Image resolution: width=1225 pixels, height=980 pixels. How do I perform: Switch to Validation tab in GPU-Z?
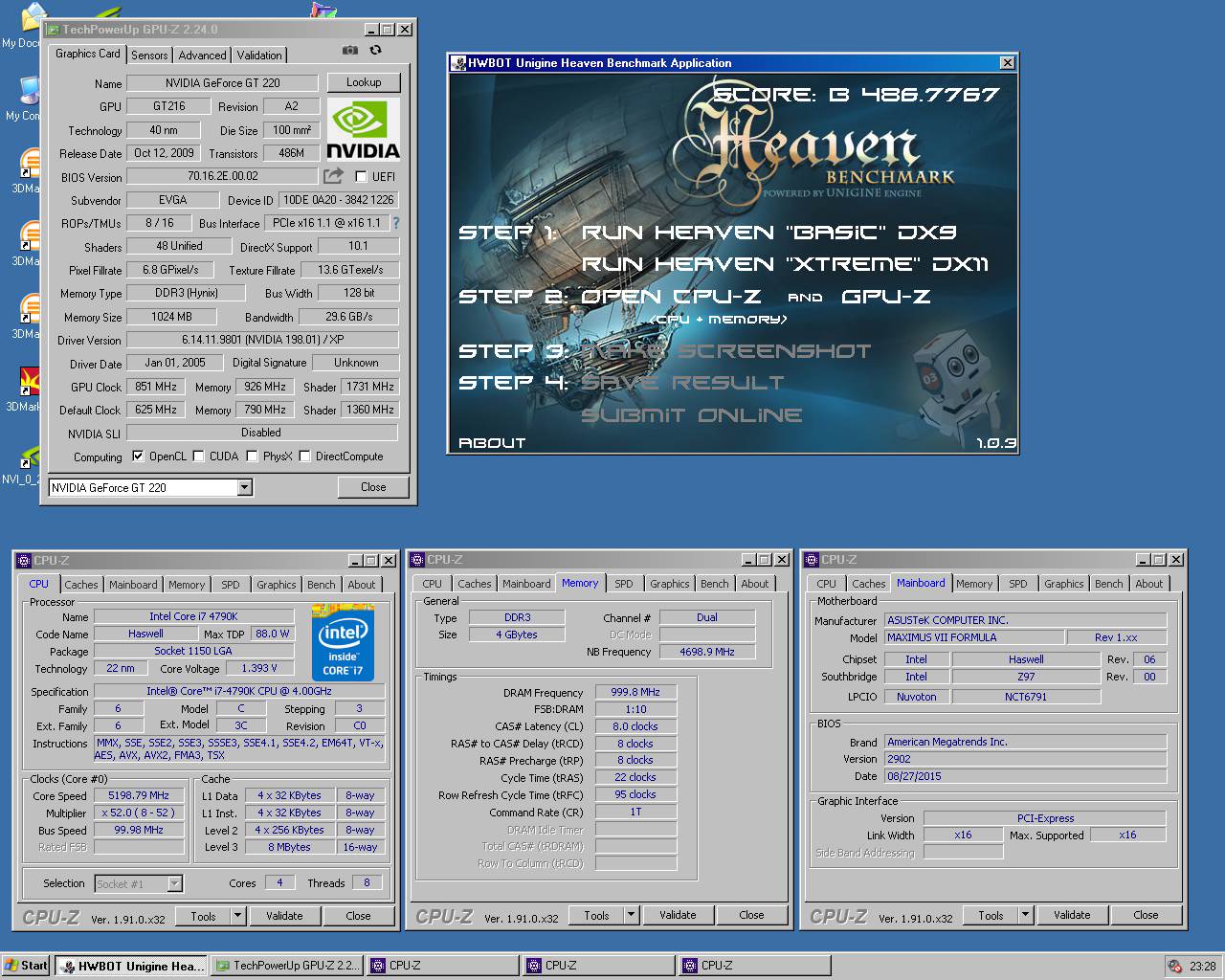pyautogui.click(x=259, y=56)
